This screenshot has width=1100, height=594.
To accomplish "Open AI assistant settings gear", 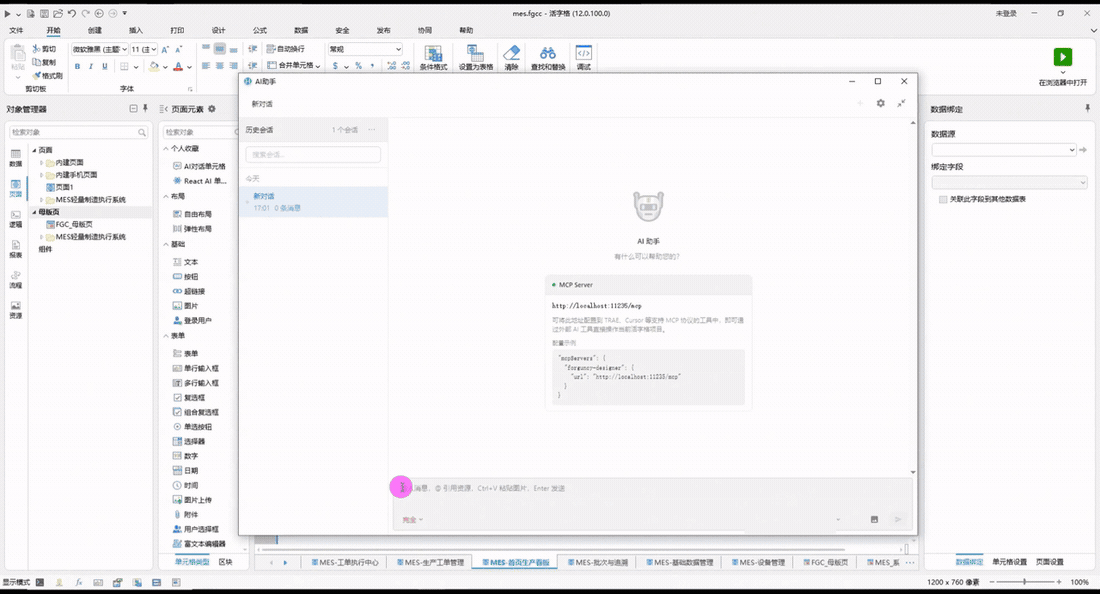I will pyautogui.click(x=880, y=103).
